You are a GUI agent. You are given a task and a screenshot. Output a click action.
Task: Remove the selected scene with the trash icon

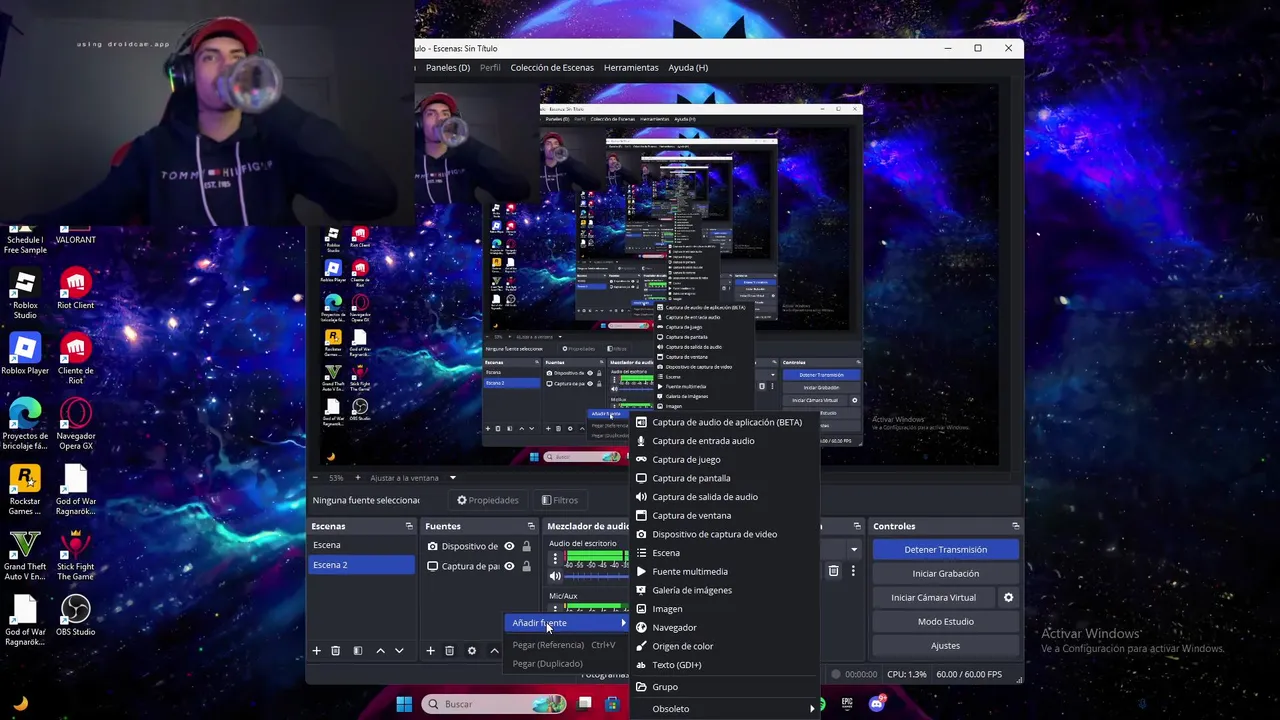click(336, 651)
